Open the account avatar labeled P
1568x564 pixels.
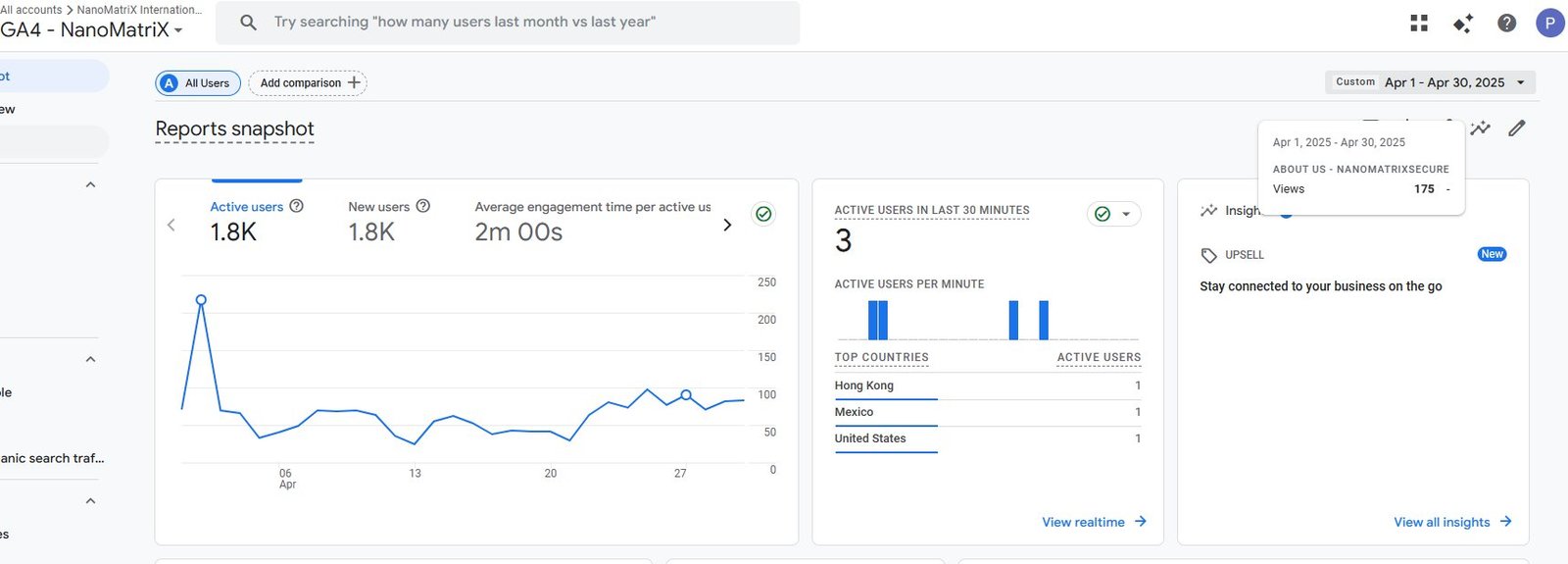click(1549, 23)
